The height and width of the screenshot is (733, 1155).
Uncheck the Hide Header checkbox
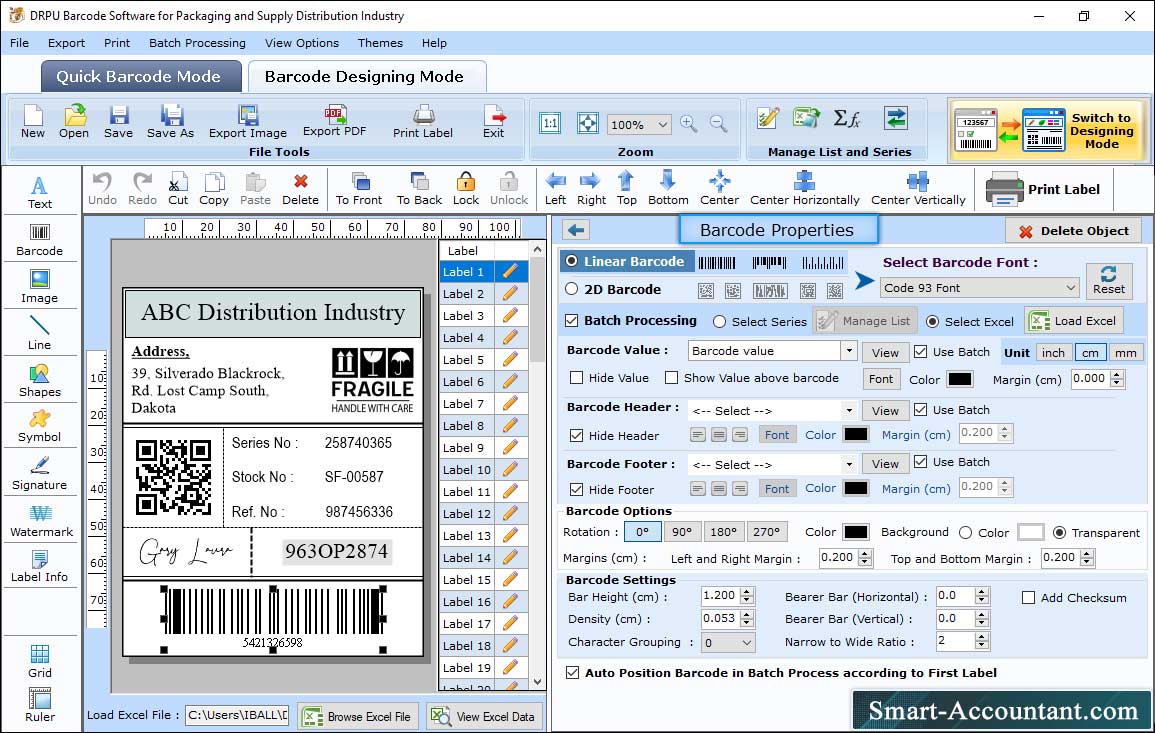pyautogui.click(x=577, y=435)
